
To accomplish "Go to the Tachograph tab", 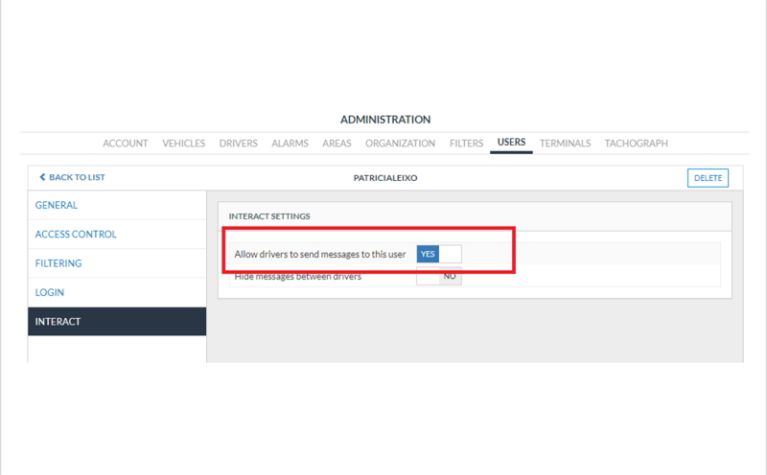I will click(636, 143).
